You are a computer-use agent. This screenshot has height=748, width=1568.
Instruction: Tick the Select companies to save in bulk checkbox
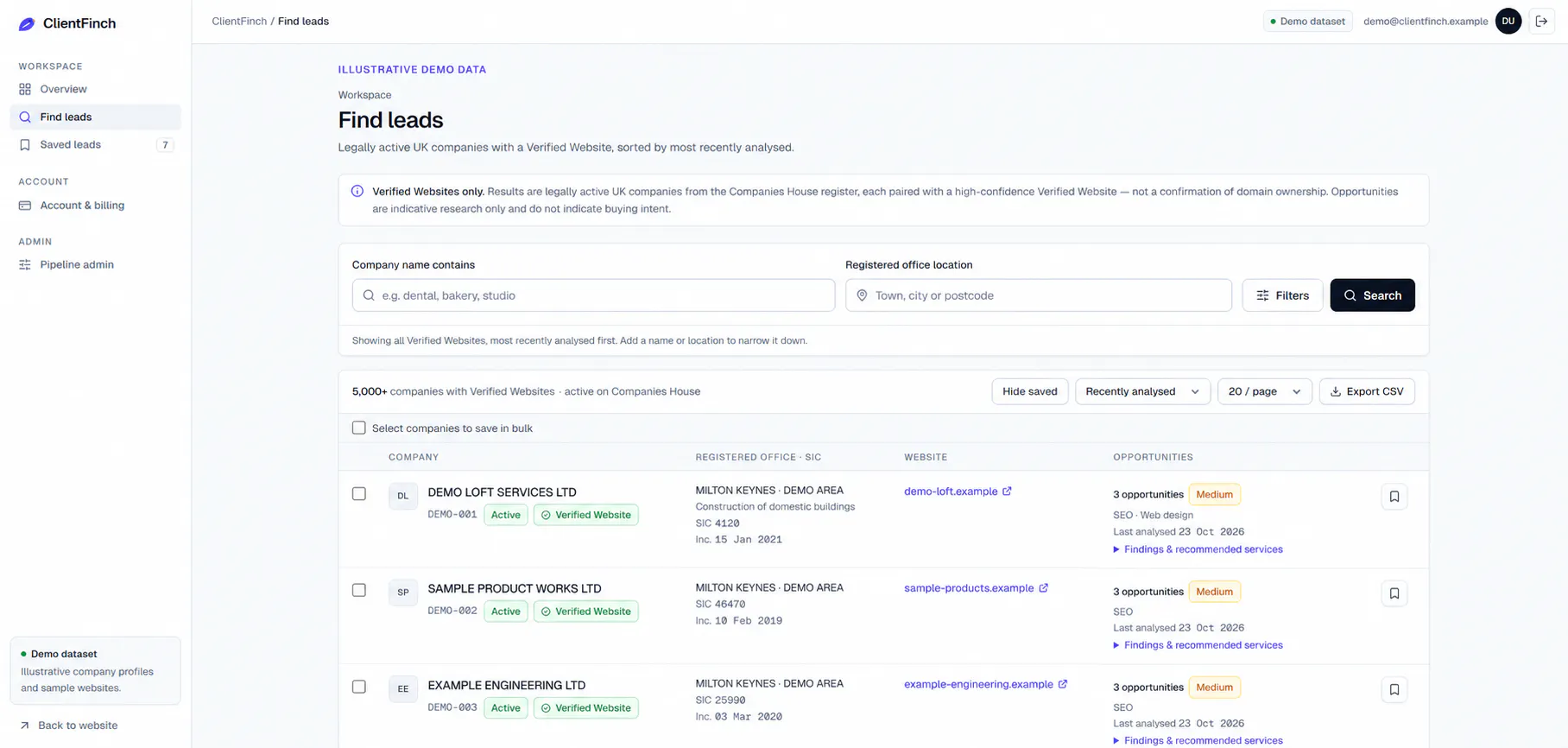[359, 428]
